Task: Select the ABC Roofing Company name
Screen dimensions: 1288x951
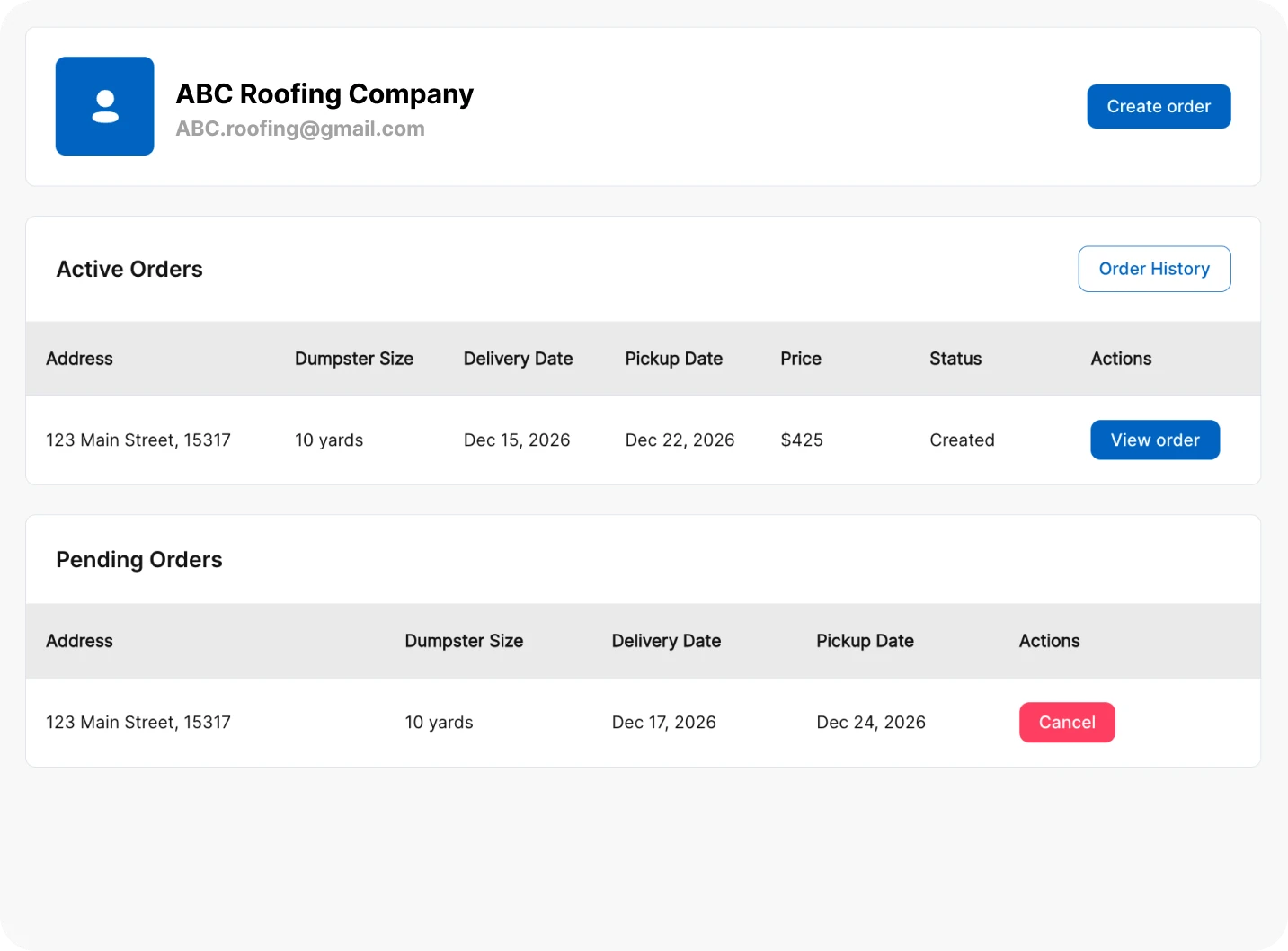Action: tap(324, 94)
